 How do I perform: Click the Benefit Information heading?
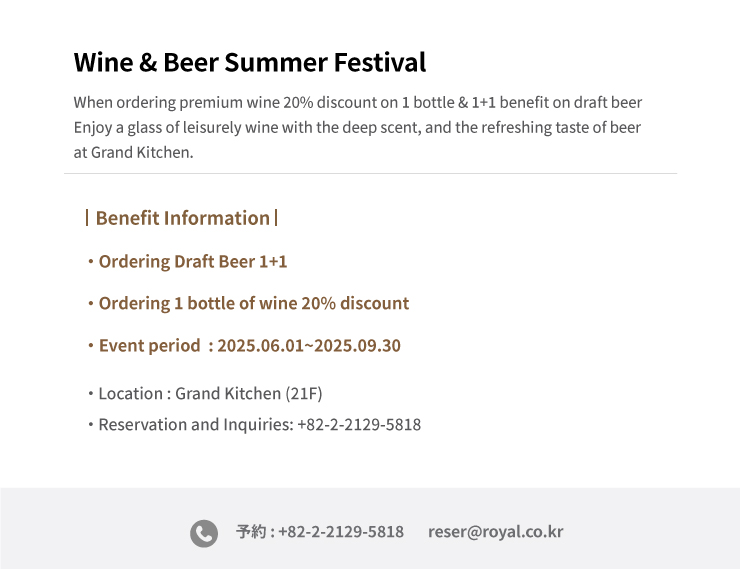[183, 218]
